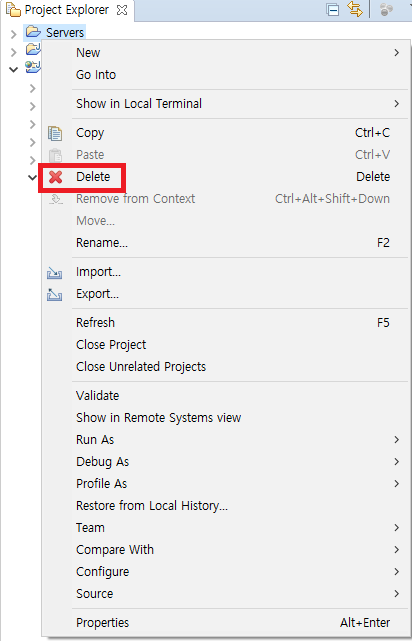Click the arrow beside New
The width and height of the screenshot is (412, 641).
coord(396,52)
